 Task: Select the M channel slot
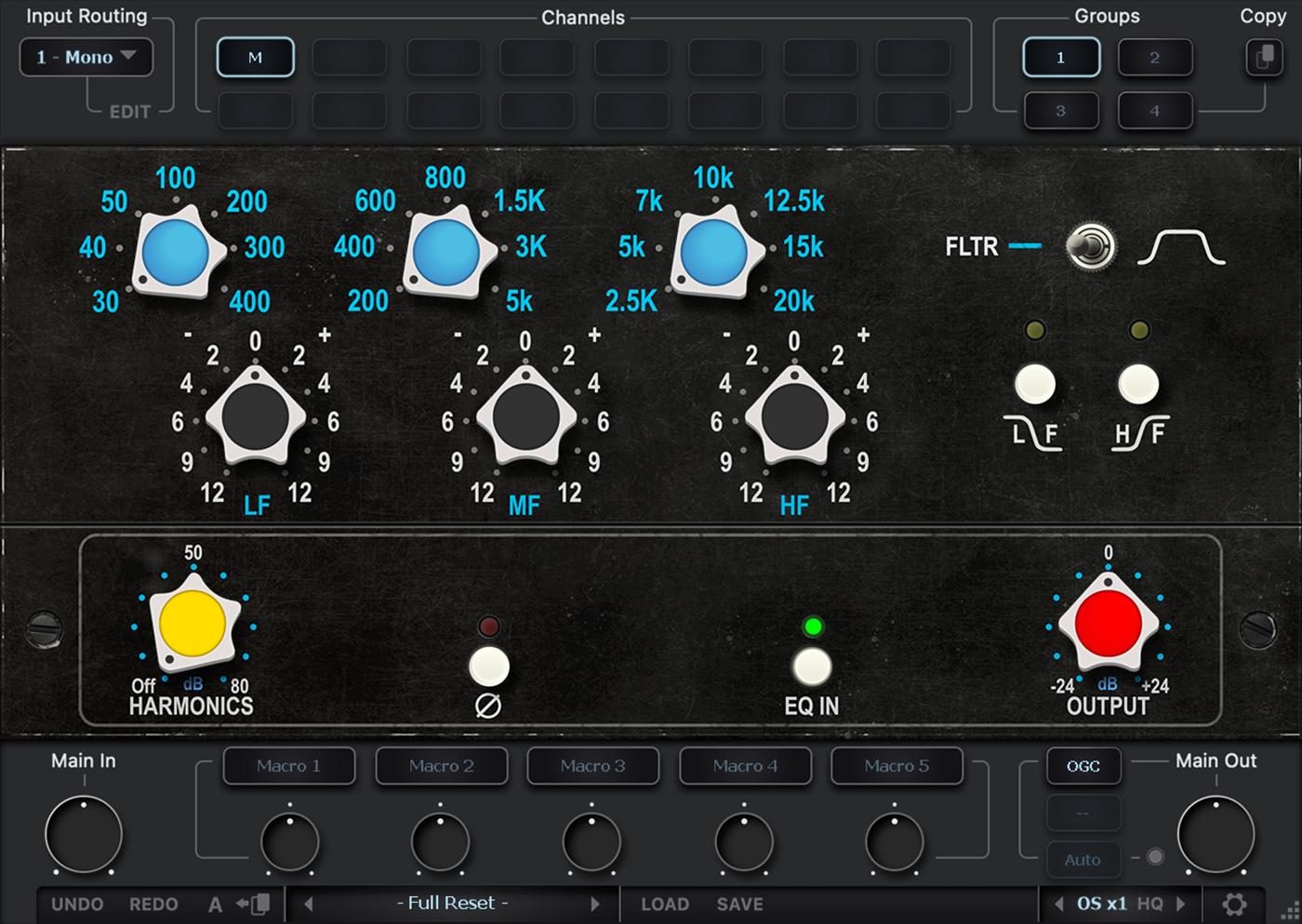pos(255,58)
